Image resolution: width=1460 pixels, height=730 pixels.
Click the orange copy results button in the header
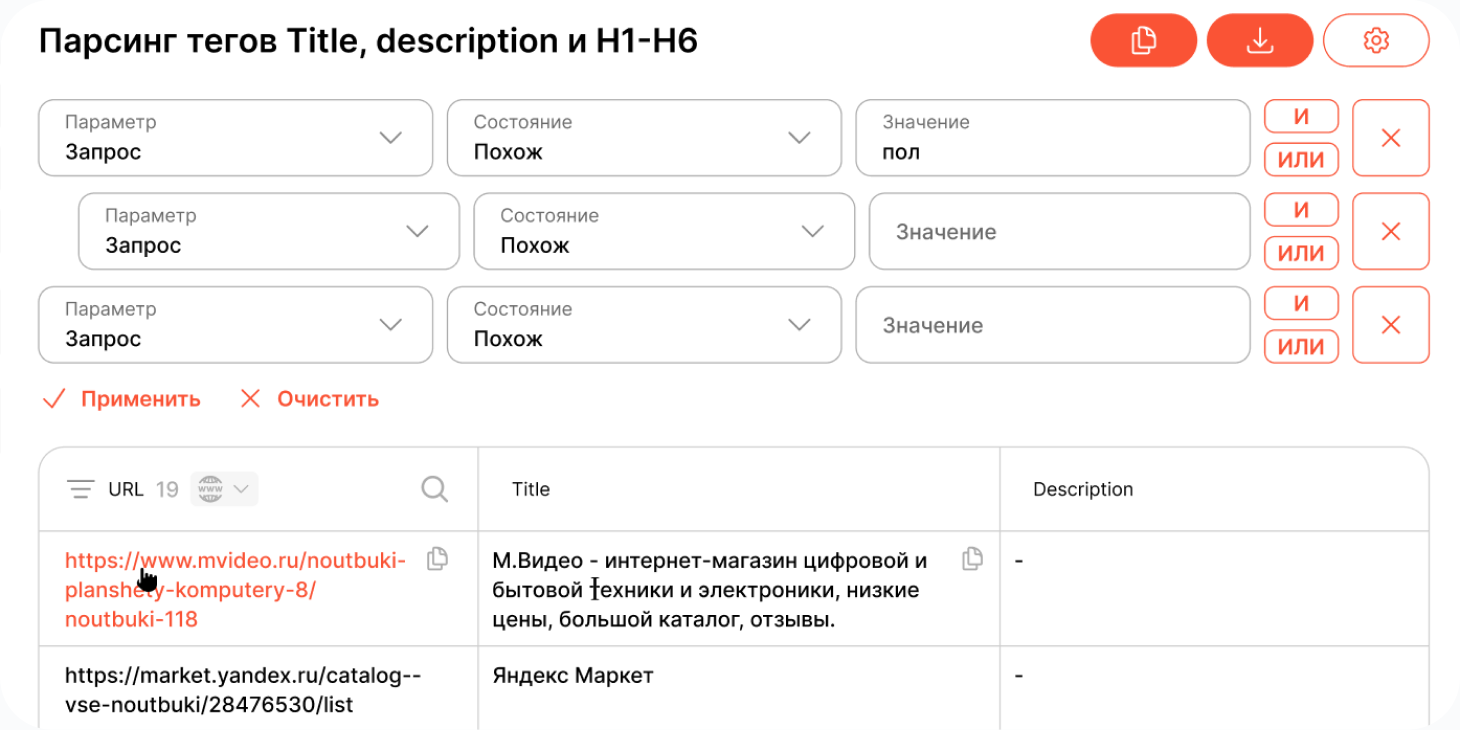[x=1144, y=40]
